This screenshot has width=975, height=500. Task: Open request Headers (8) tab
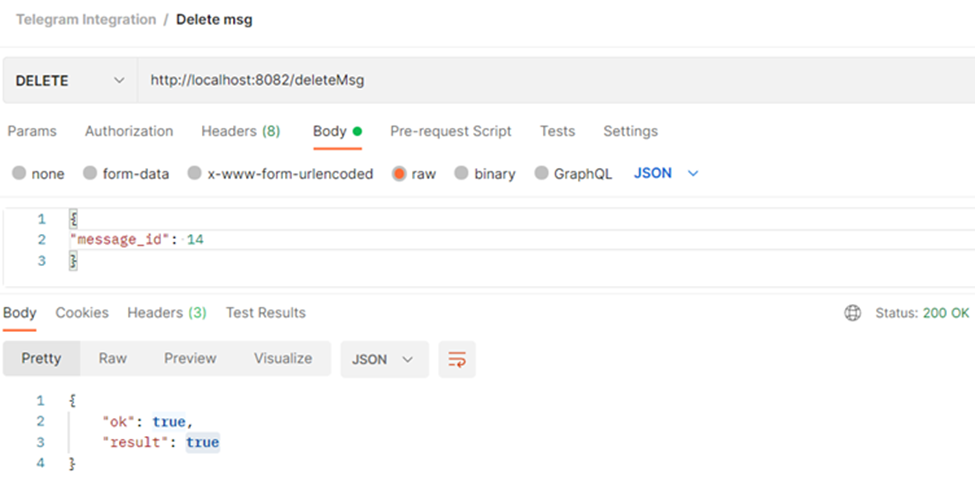240,131
